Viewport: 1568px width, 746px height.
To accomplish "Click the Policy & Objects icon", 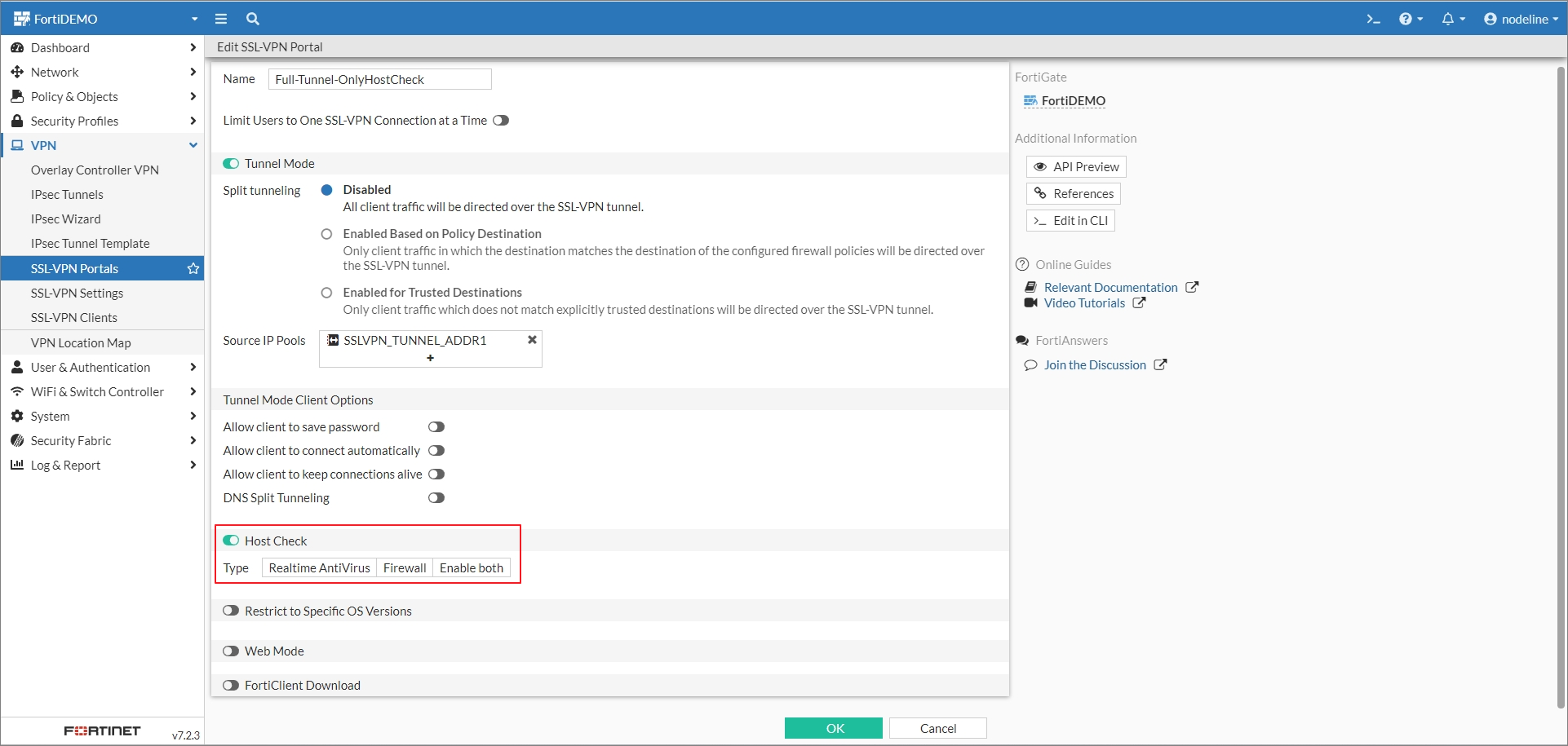I will 17,96.
